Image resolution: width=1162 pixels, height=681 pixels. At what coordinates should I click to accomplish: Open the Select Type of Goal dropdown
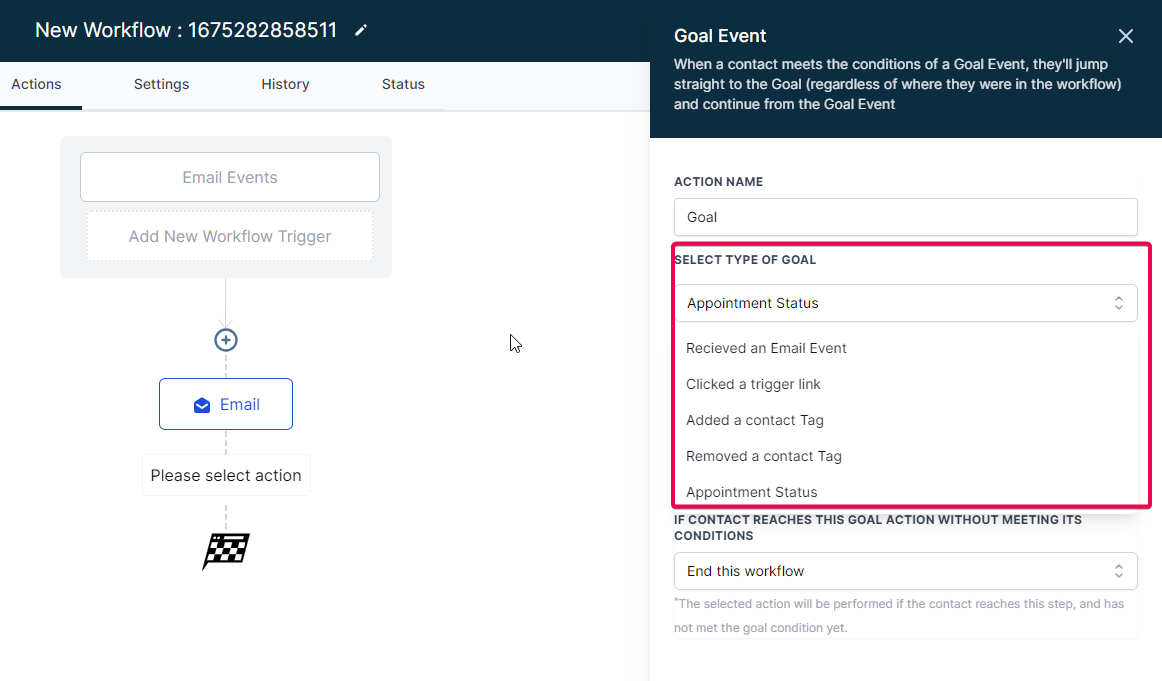click(906, 303)
